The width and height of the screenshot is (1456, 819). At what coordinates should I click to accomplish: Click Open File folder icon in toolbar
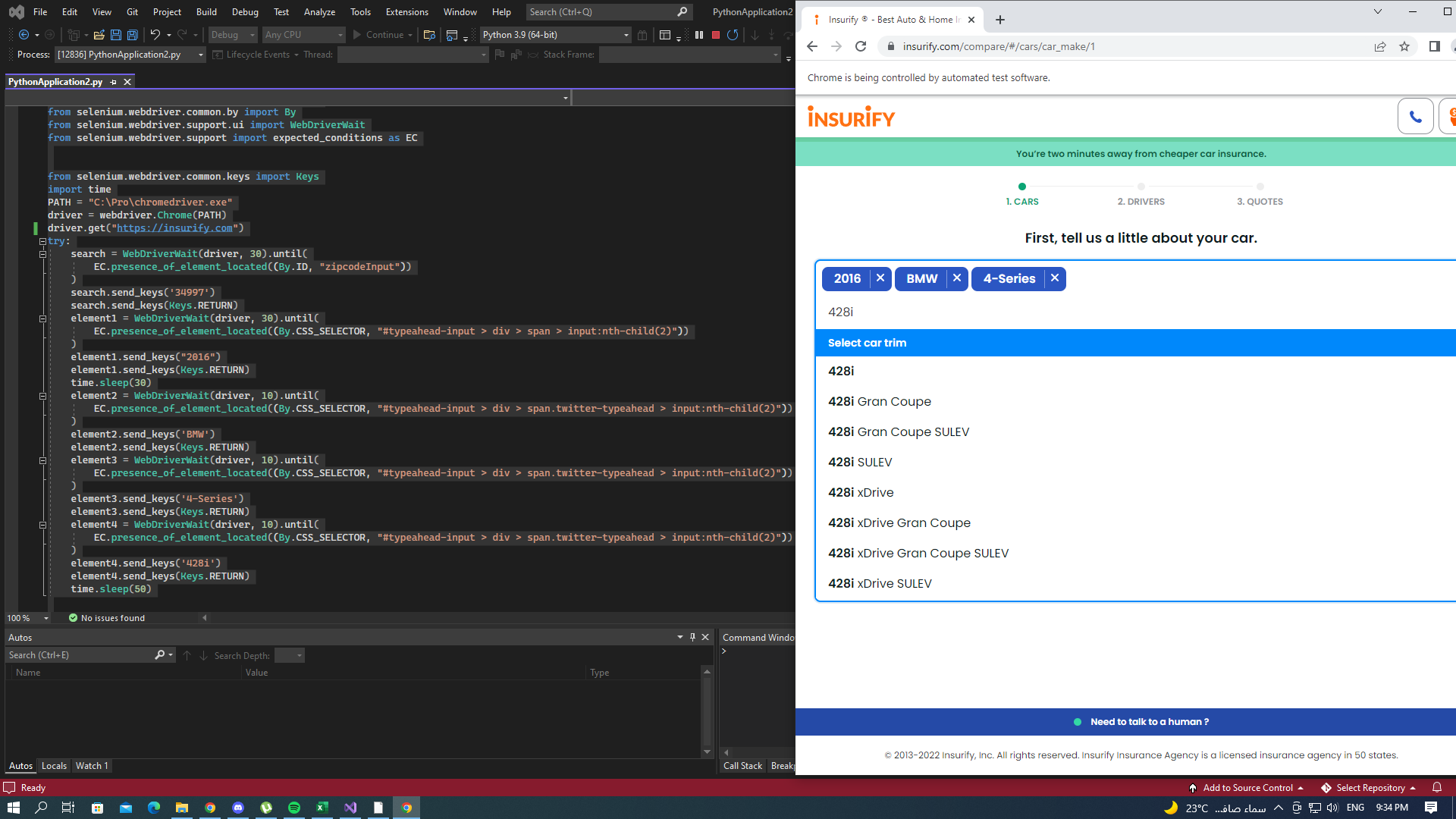[x=99, y=35]
